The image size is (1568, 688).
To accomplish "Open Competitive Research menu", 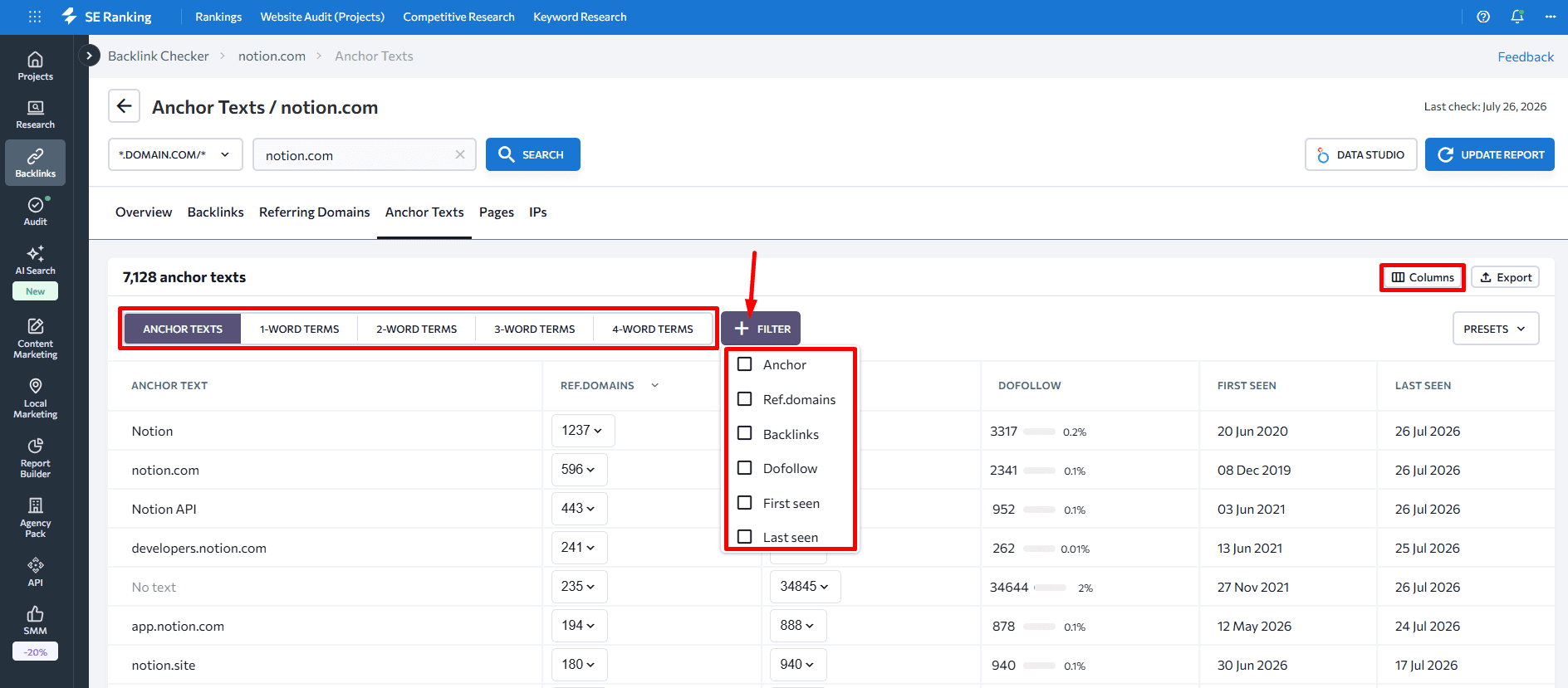I will pos(458,17).
